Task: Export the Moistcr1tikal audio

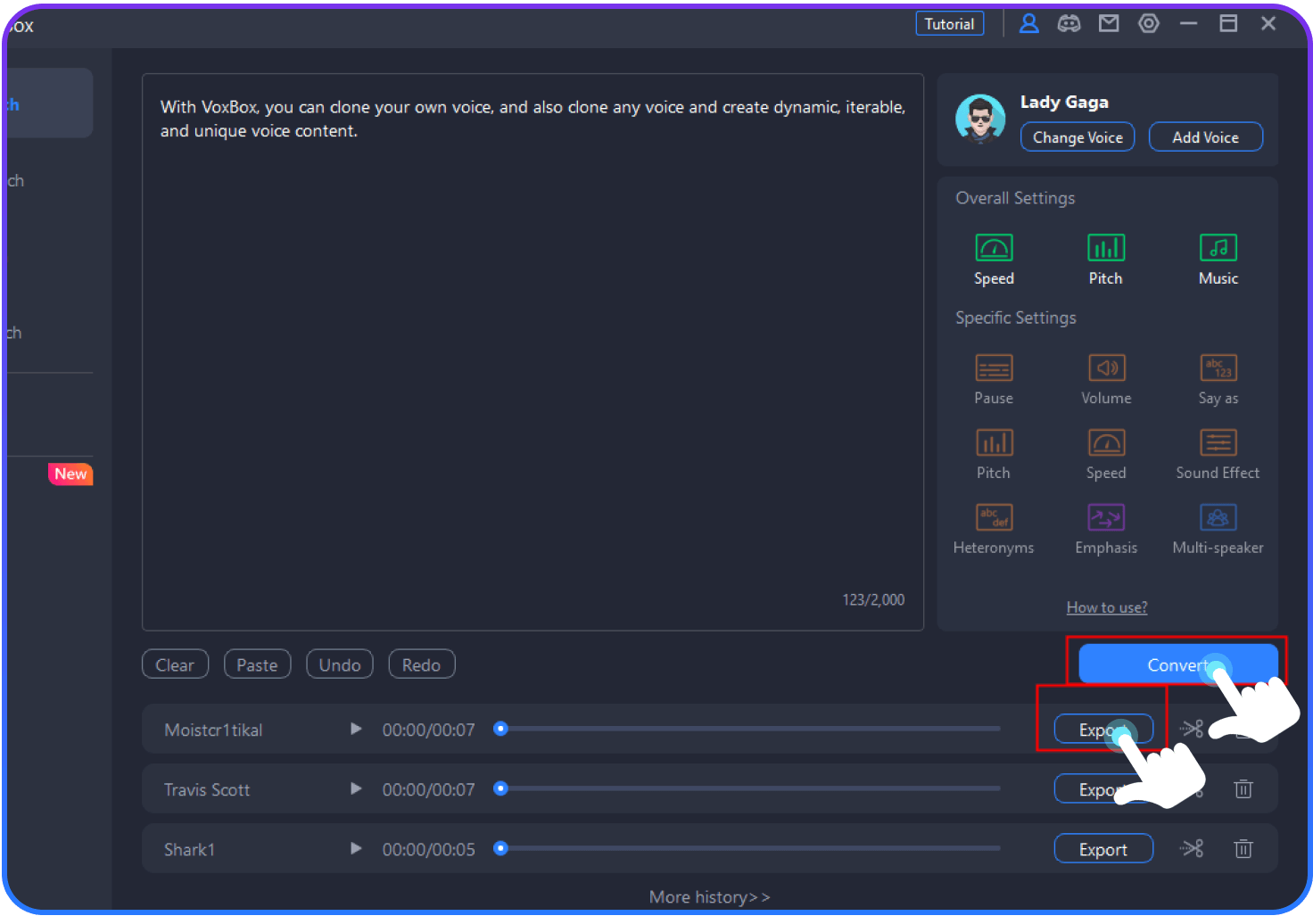Action: (1103, 730)
